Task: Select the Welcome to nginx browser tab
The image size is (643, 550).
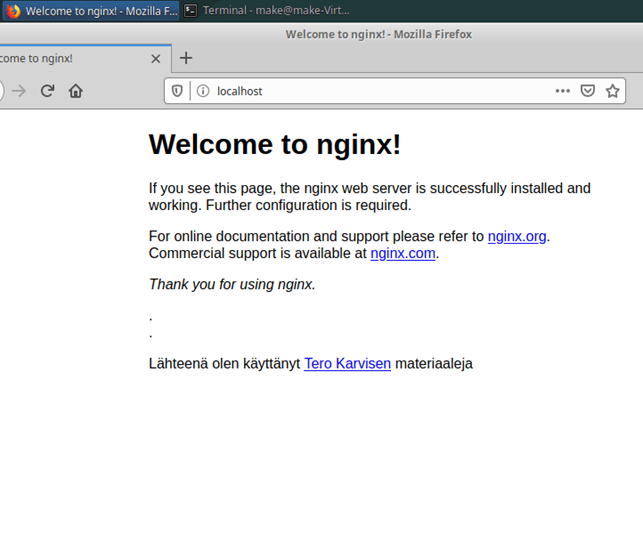Action: click(60, 59)
